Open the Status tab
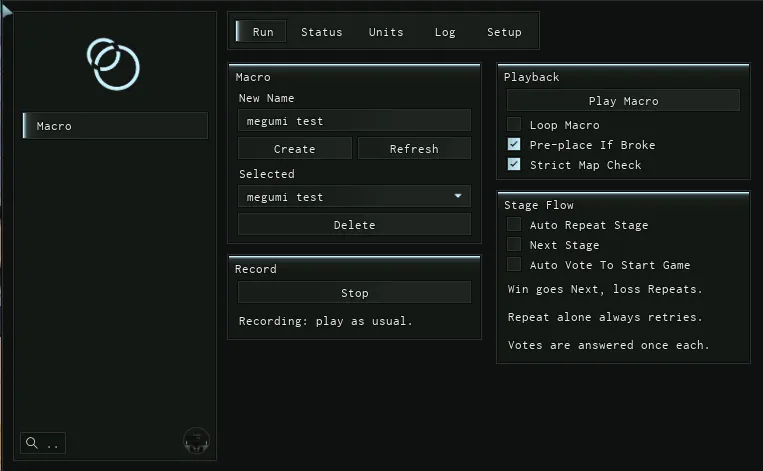 pyautogui.click(x=322, y=32)
